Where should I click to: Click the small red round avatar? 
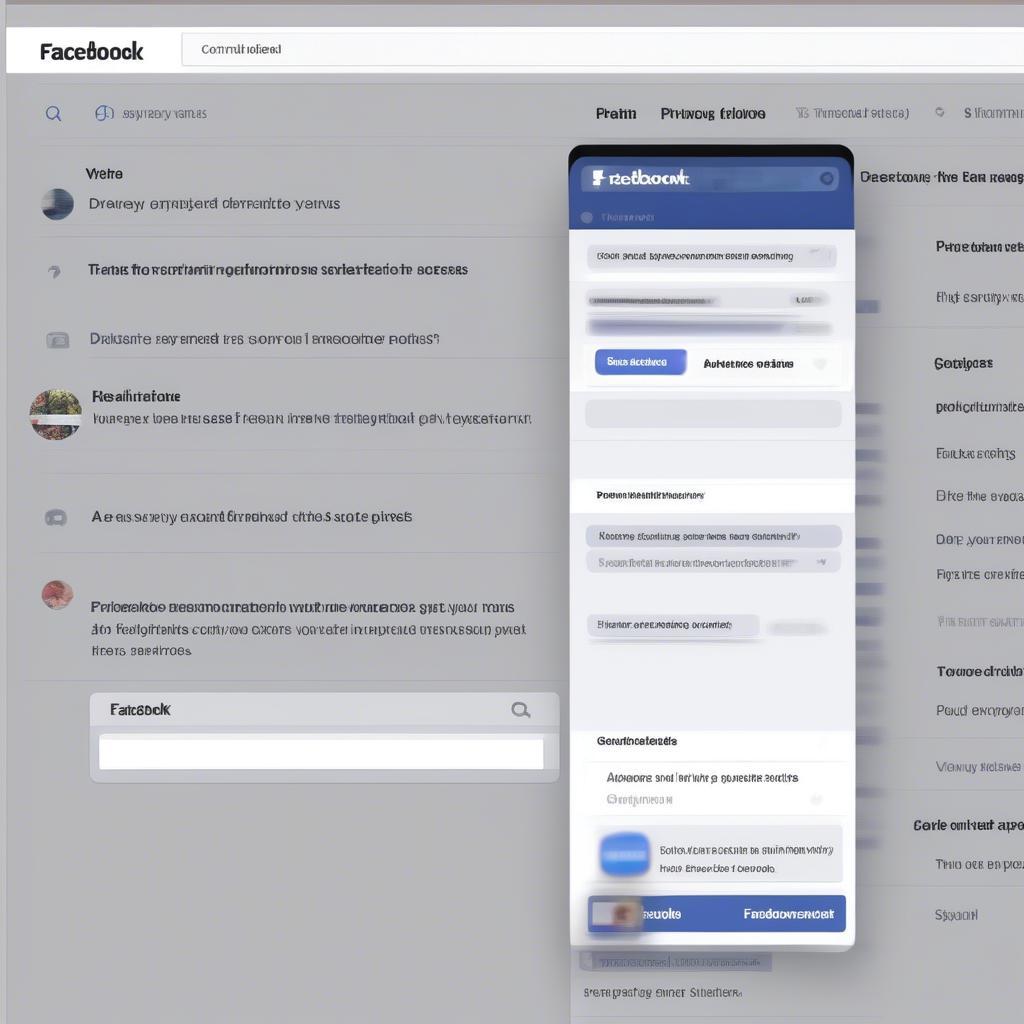pos(57,595)
